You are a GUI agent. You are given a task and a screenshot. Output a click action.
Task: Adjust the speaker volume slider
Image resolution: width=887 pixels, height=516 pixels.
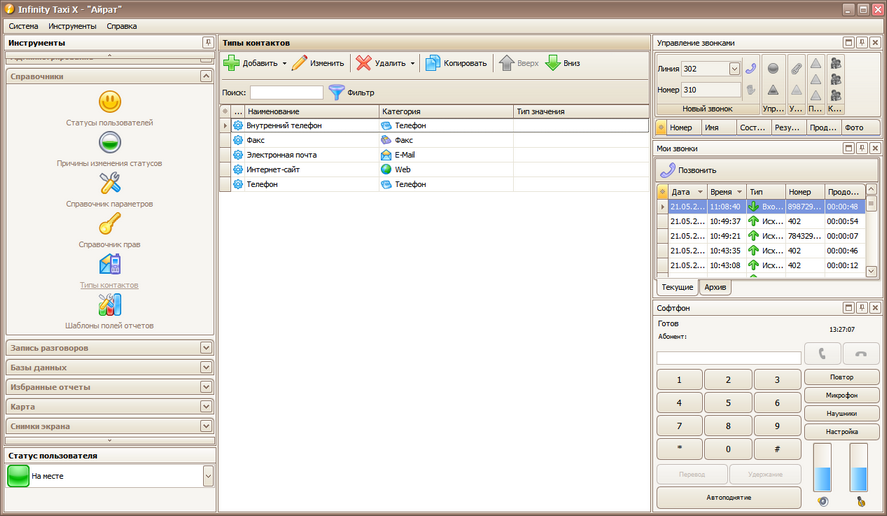point(822,467)
